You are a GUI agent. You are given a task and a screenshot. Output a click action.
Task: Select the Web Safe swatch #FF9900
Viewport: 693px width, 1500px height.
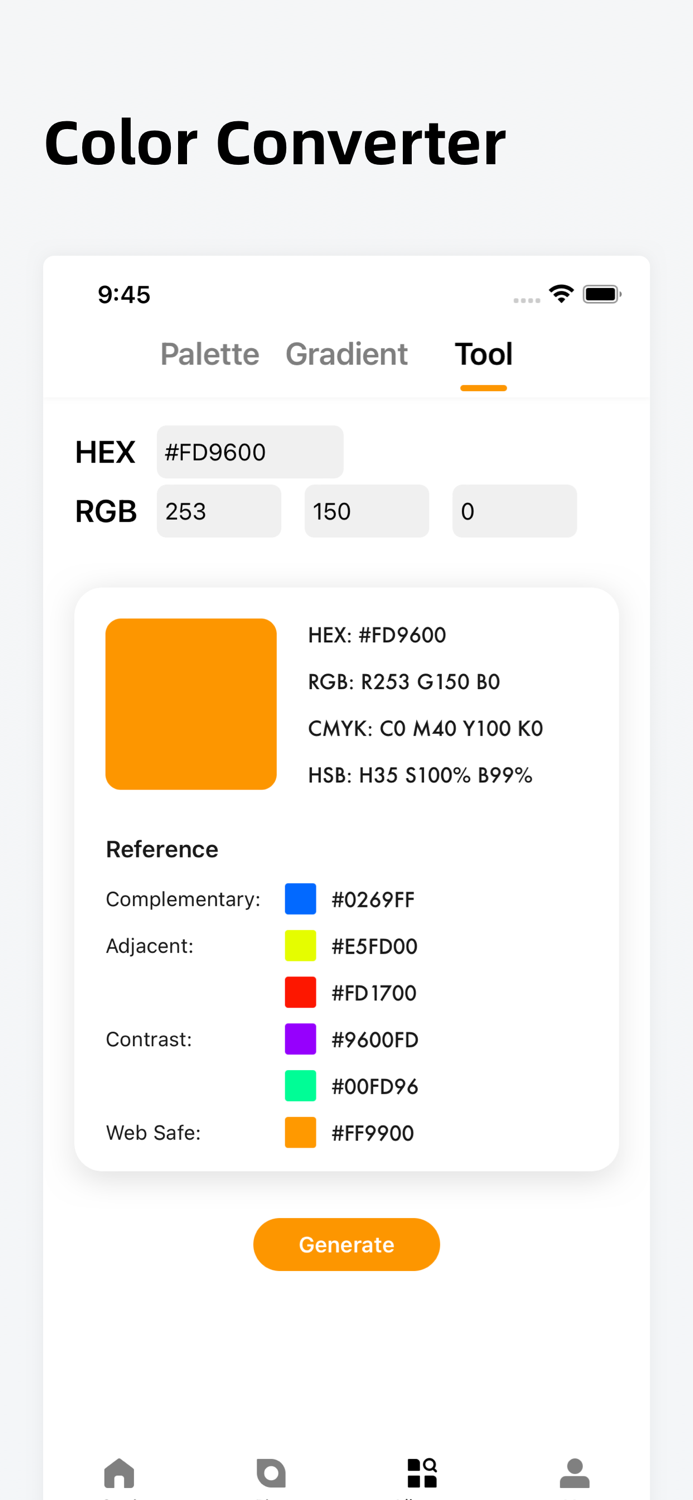coord(300,1132)
